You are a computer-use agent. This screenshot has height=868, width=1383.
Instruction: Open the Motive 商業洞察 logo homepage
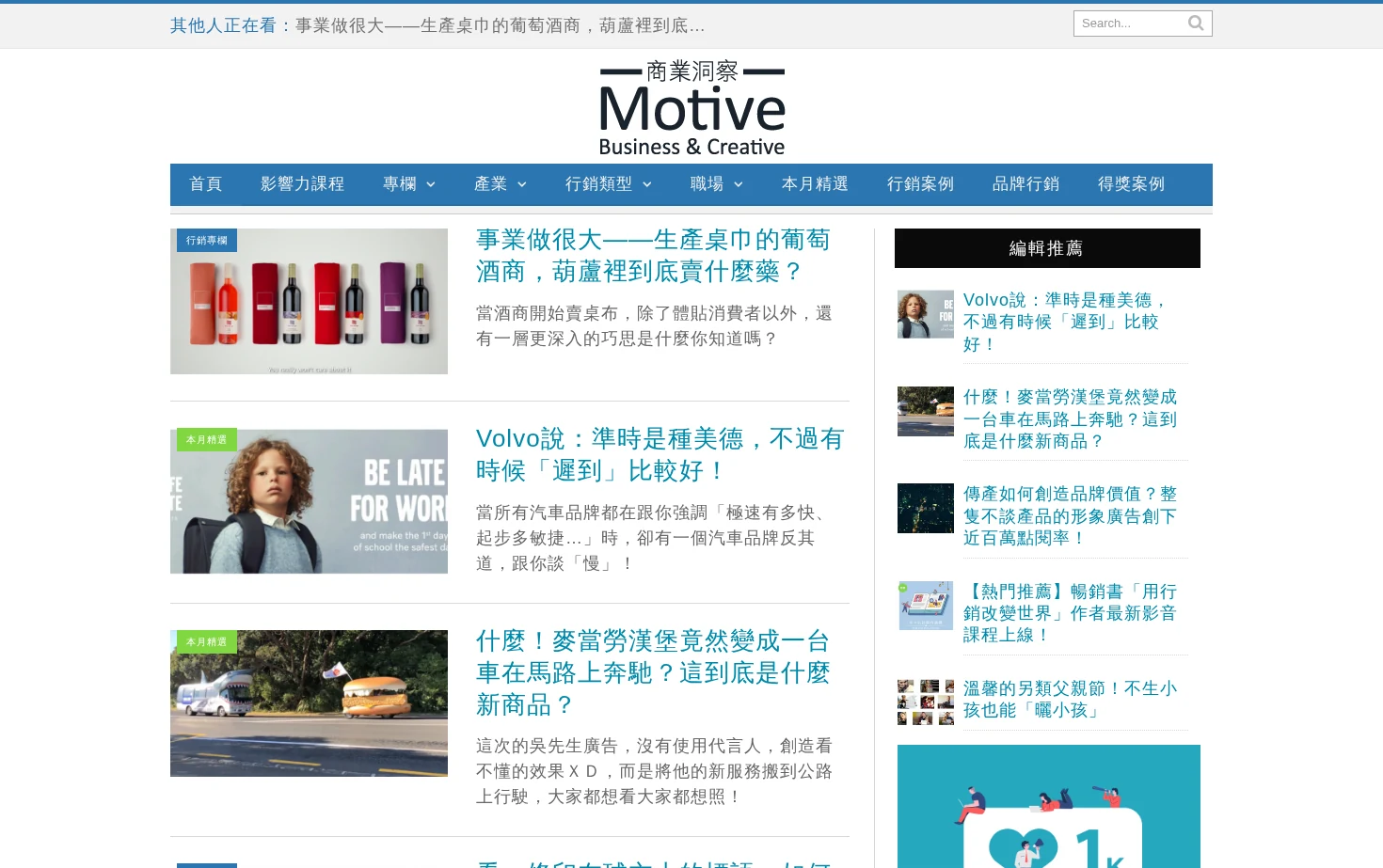(692, 108)
